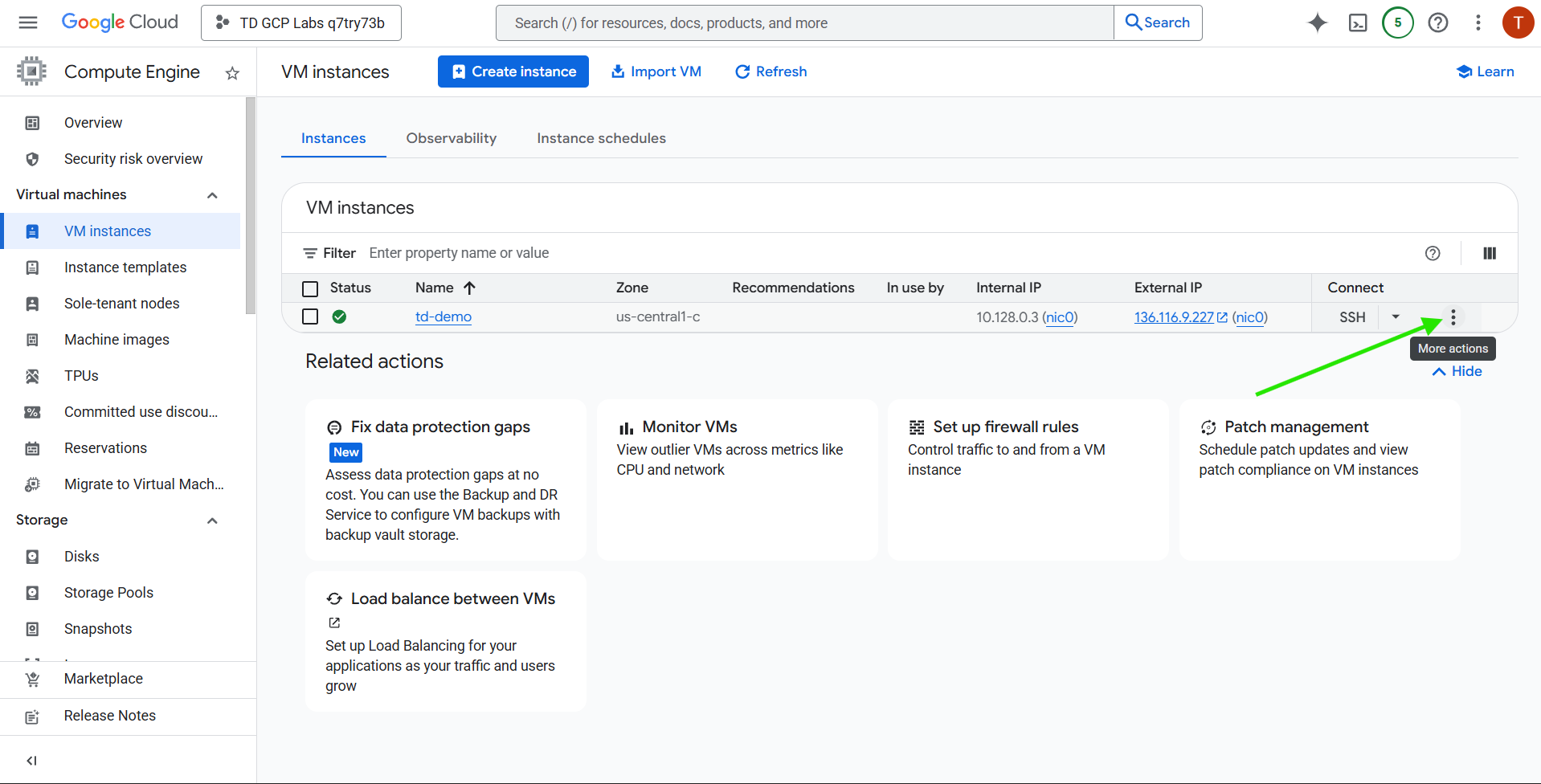
Task: Open the help icon in the top bar
Action: pos(1437,22)
